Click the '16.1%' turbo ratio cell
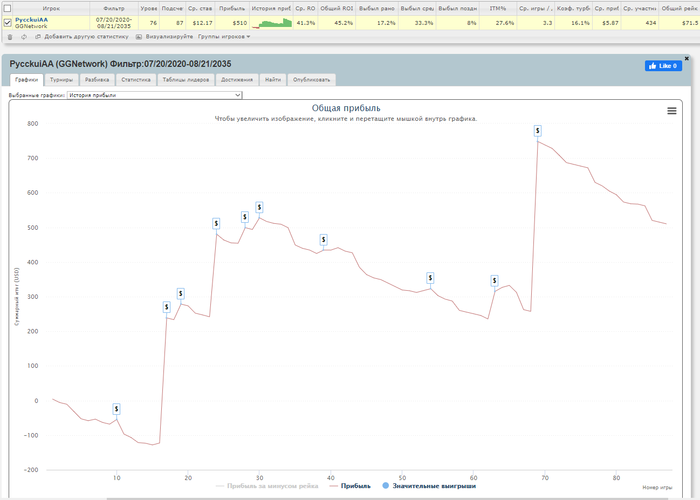The width and height of the screenshot is (700, 500). click(573, 23)
